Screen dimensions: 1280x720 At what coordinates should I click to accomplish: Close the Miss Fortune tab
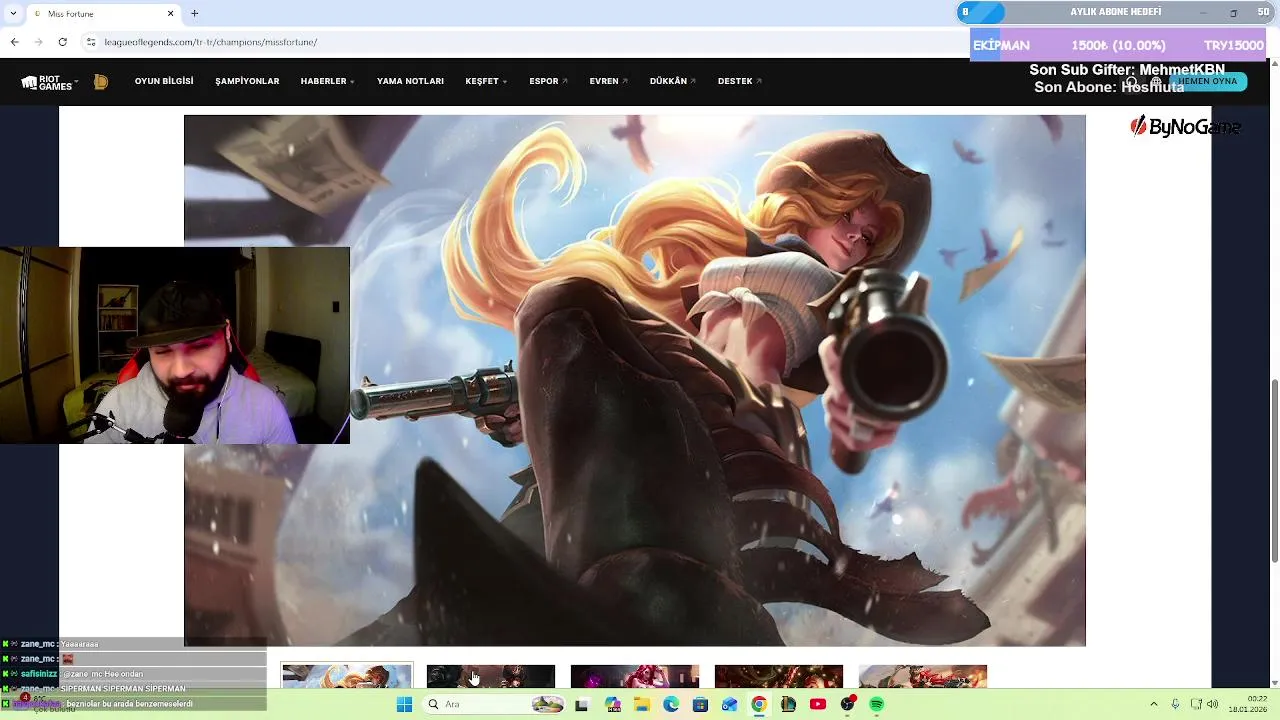tap(170, 14)
